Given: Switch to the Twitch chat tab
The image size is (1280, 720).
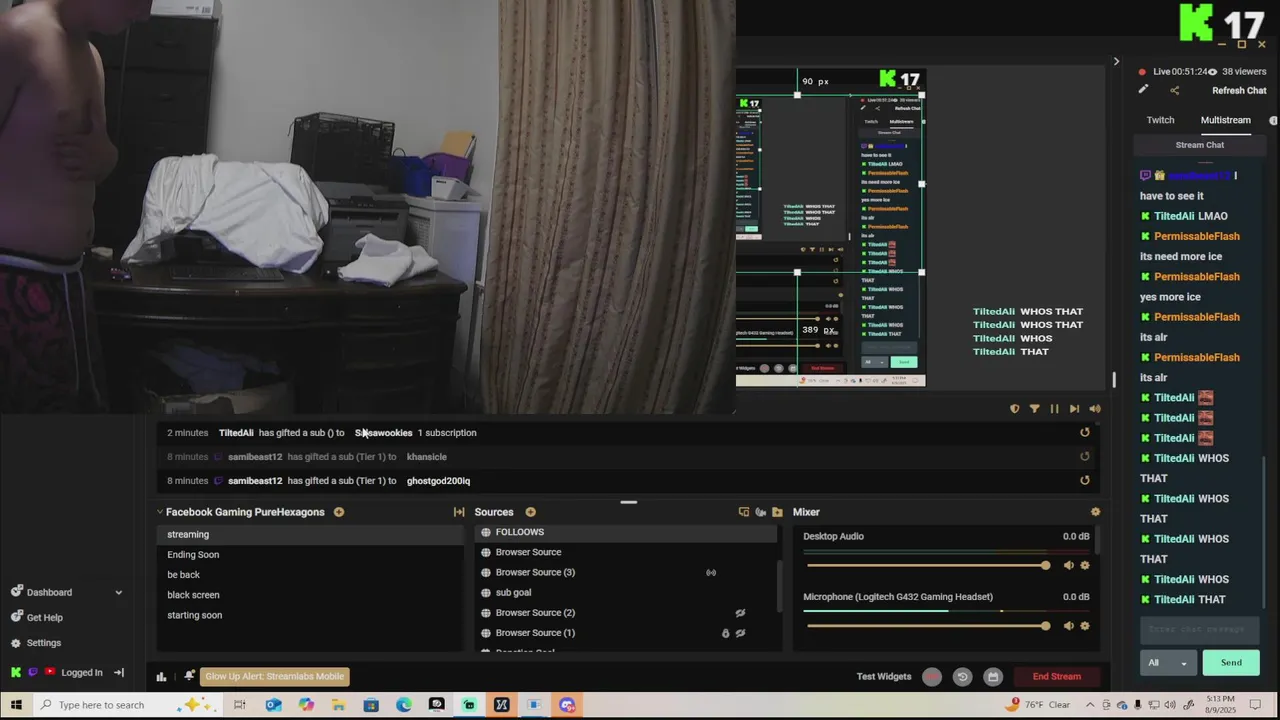Looking at the screenshot, I should 1160,120.
